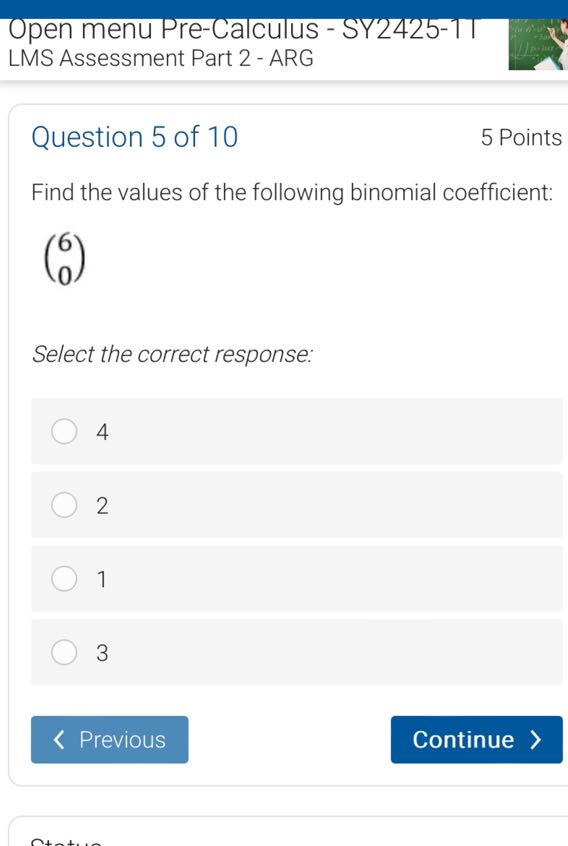The width and height of the screenshot is (568, 846).
Task: Click the answer row labeled 1
Action: click(297, 579)
